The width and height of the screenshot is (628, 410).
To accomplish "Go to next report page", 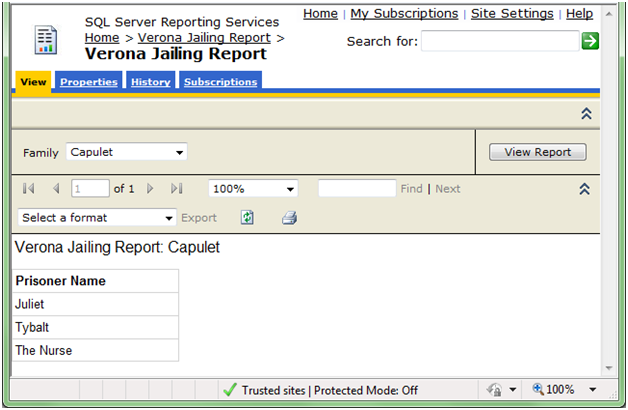I will (150, 188).
